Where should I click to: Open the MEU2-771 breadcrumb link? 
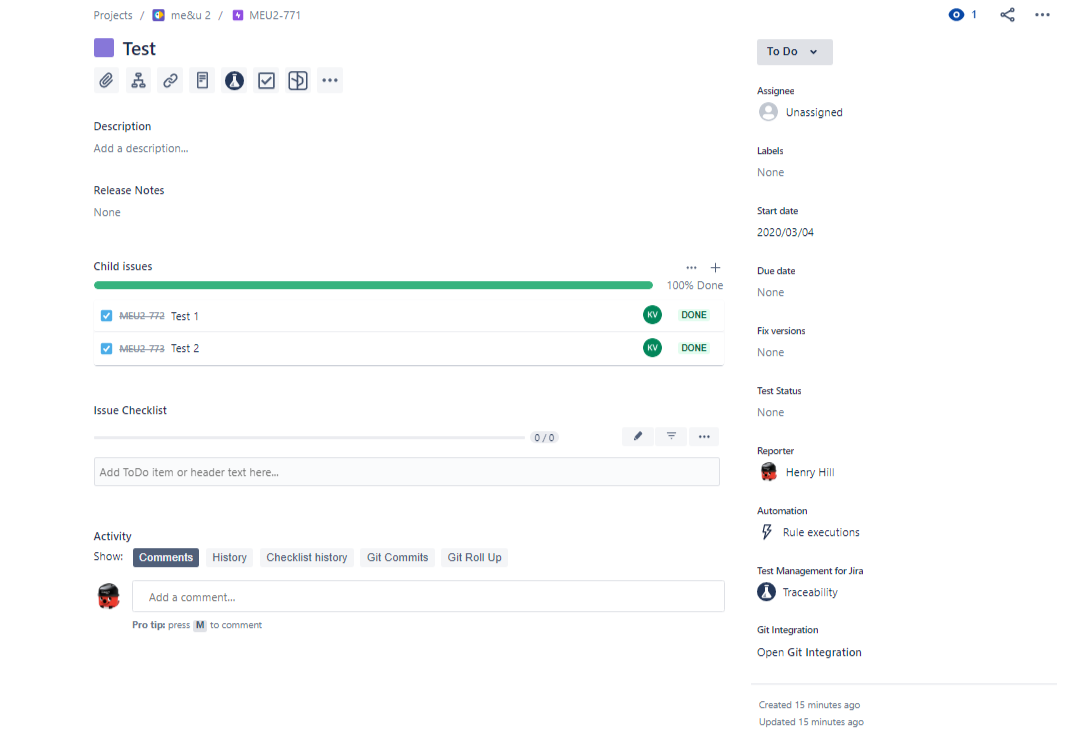pyautogui.click(x=275, y=15)
